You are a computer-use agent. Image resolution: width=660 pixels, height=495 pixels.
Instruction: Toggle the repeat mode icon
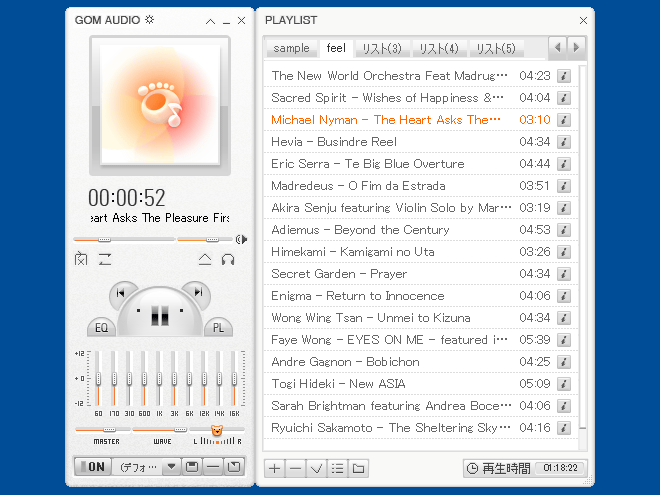105,259
